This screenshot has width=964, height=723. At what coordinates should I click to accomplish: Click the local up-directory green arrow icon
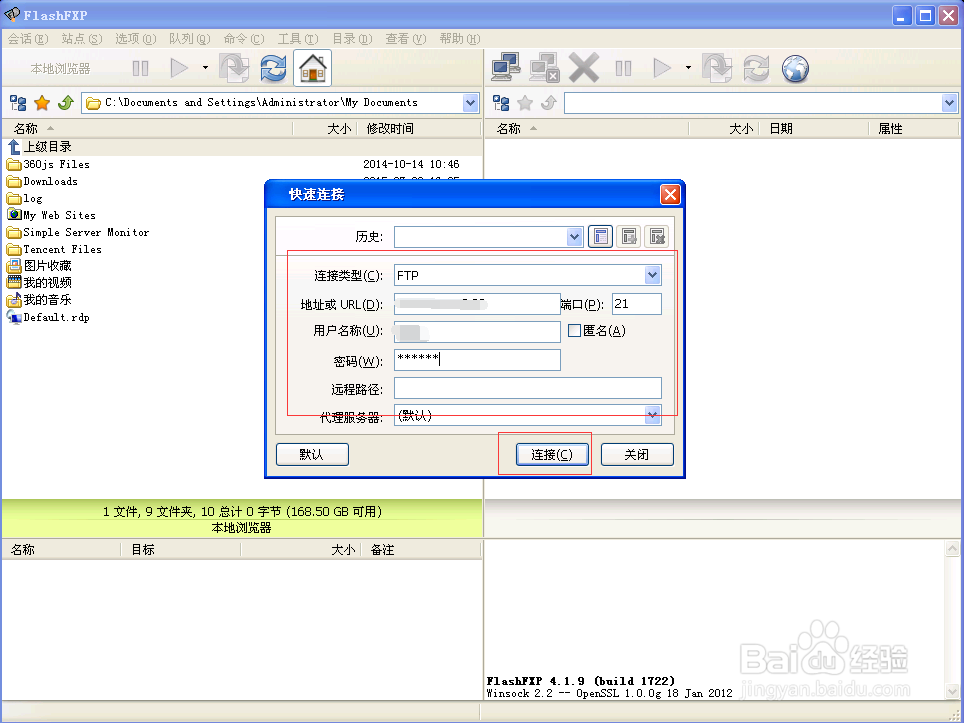[x=66, y=103]
